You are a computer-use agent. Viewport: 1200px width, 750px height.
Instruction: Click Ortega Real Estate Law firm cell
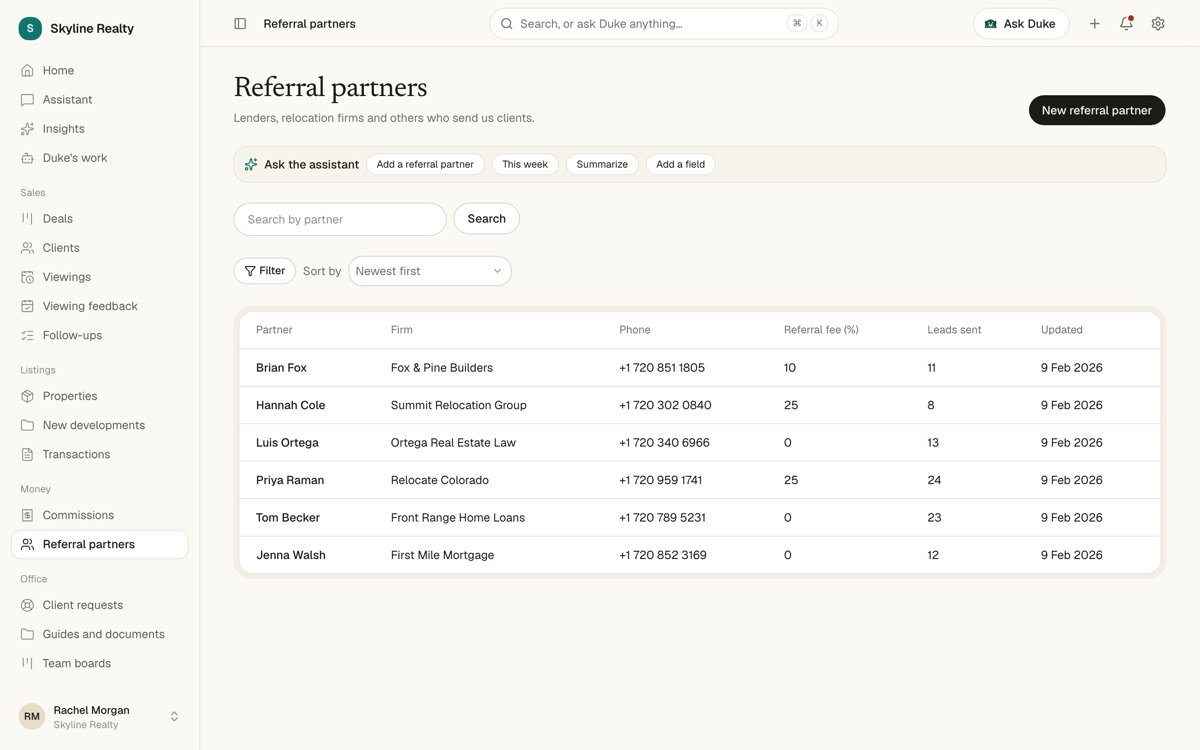point(453,442)
